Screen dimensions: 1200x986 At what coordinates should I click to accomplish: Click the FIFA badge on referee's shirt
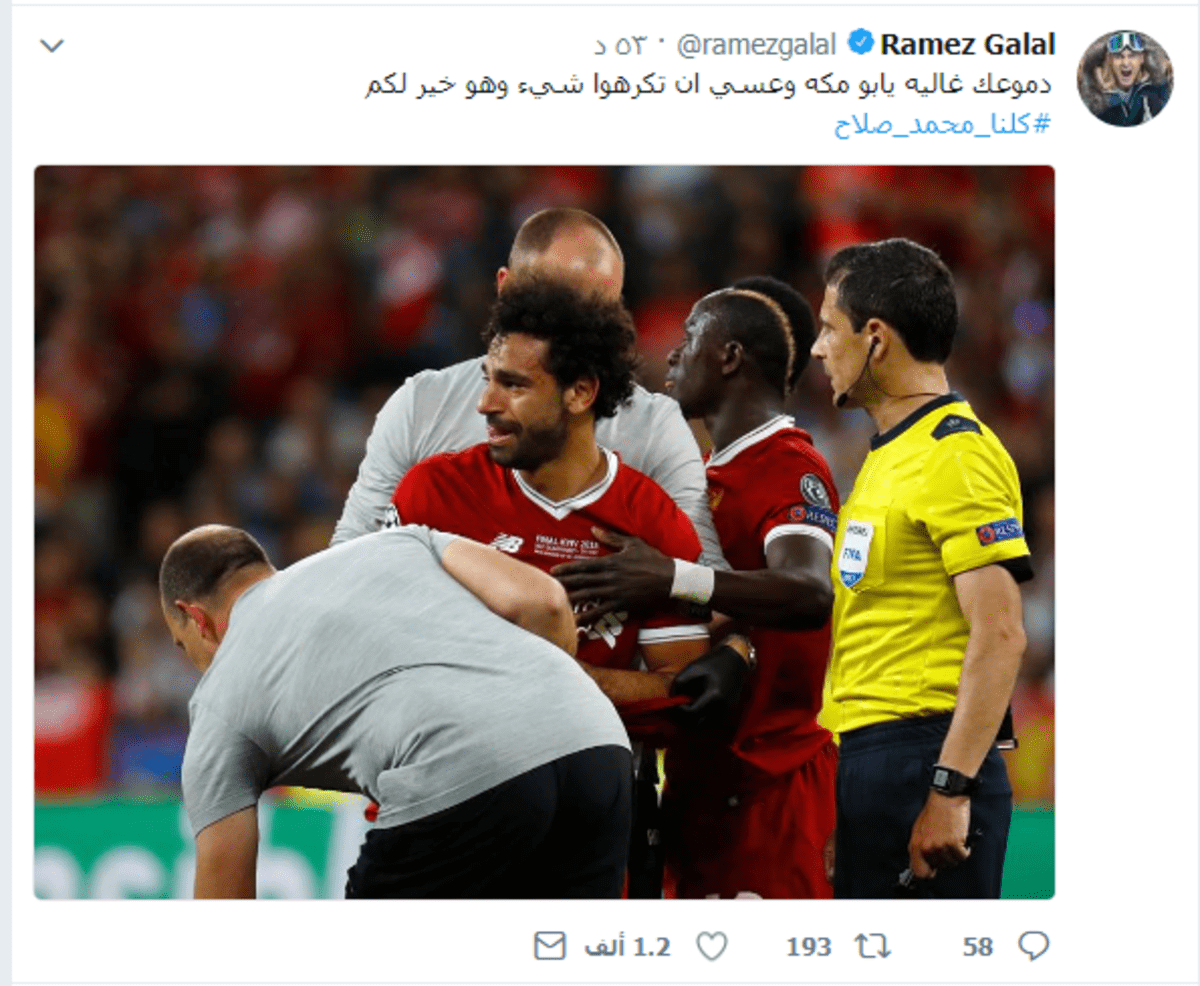tap(855, 552)
